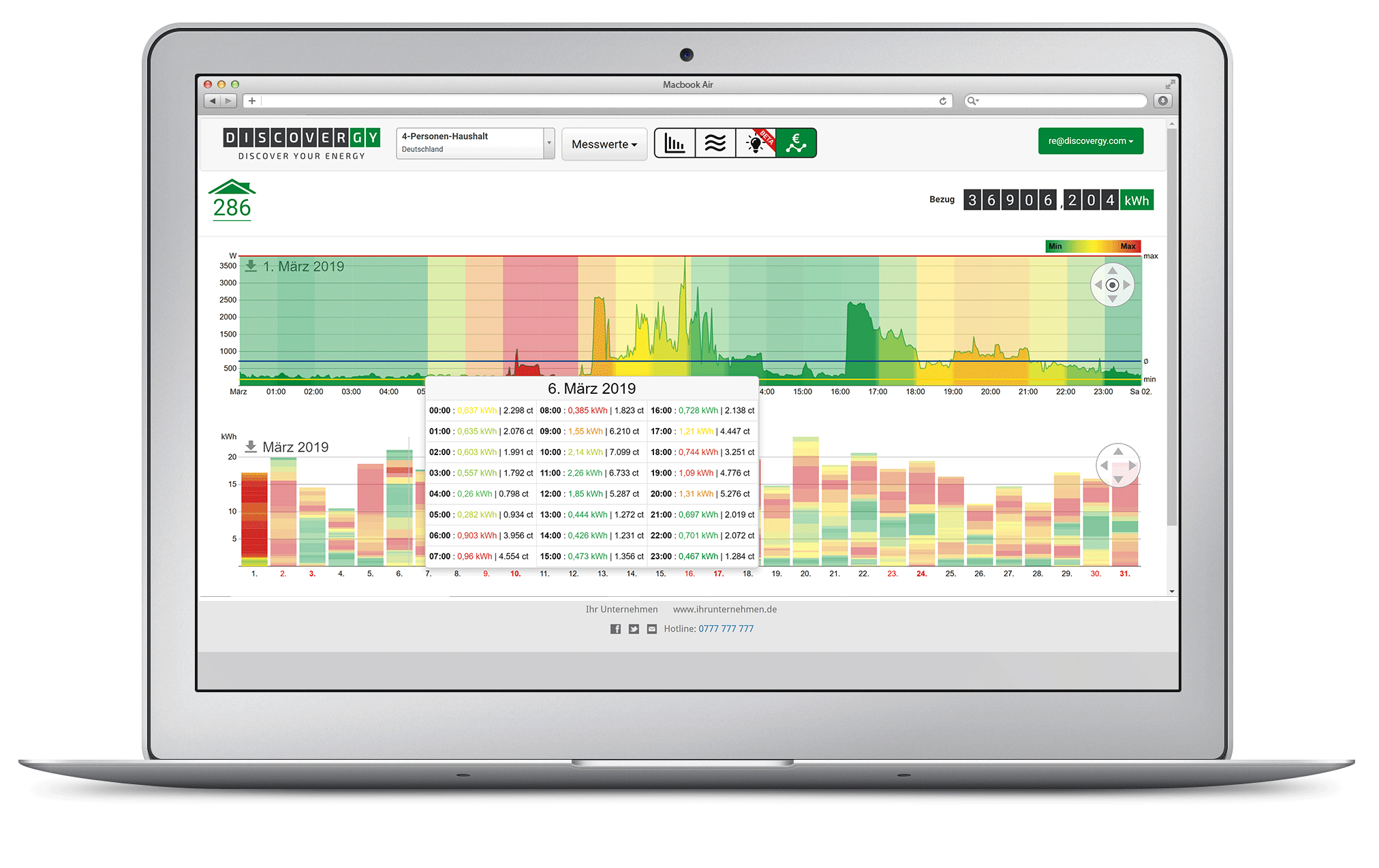
Task: Open the bar chart view icon
Action: [675, 144]
